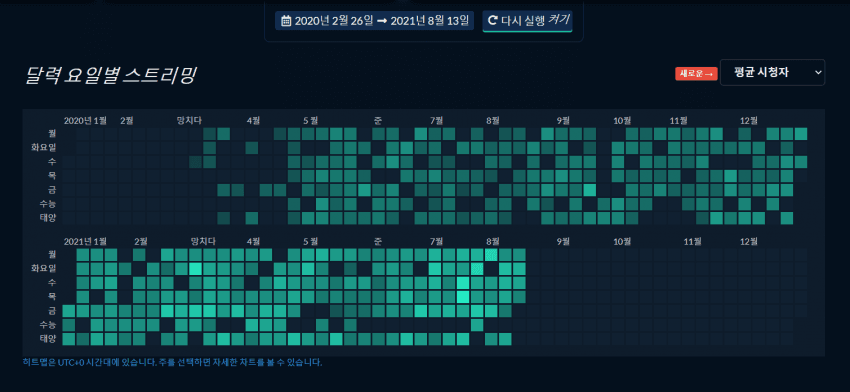Click the 달력 요일별 스트리밍 heading
The height and width of the screenshot is (392, 850).
110,76
